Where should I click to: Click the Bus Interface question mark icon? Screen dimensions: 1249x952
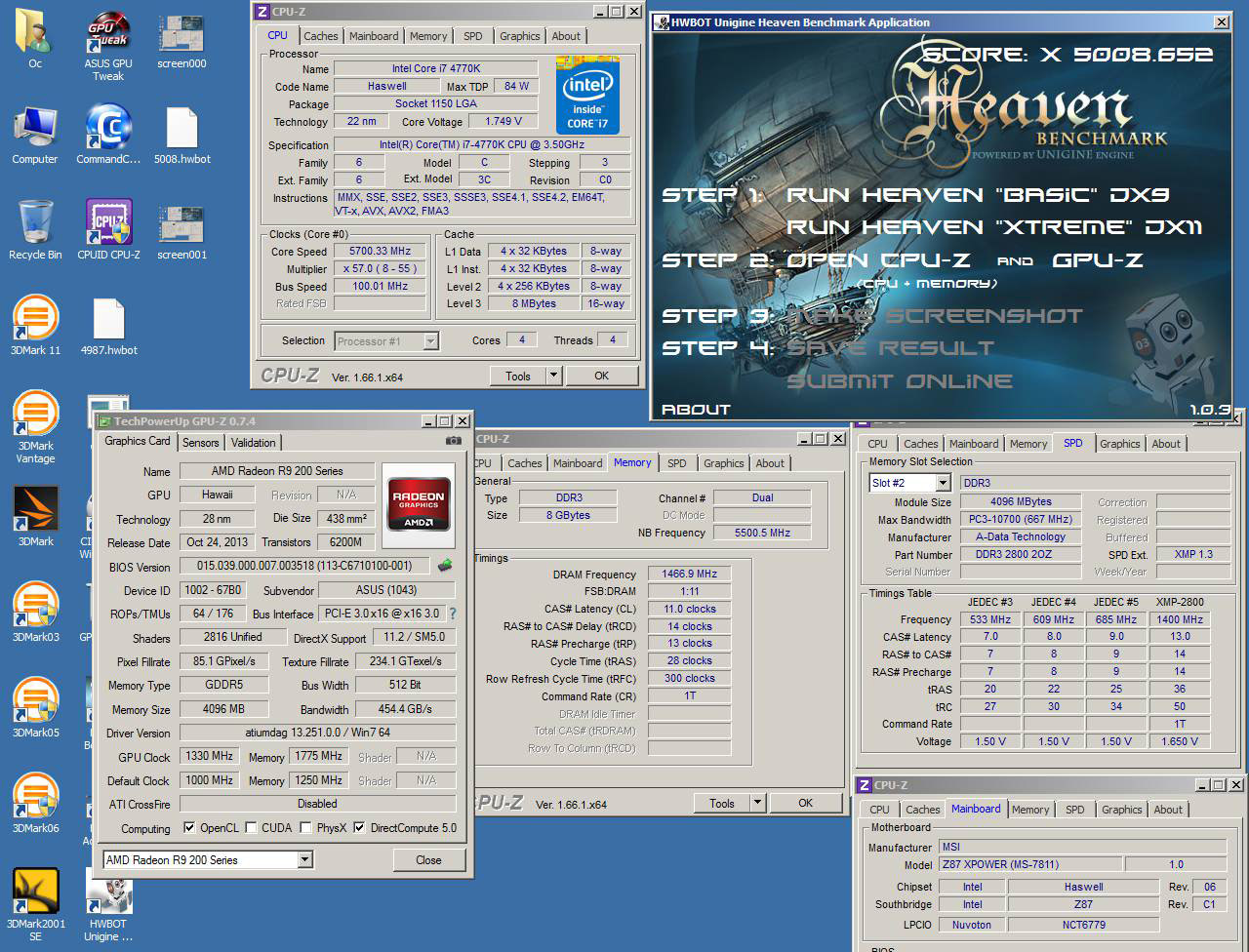[453, 614]
